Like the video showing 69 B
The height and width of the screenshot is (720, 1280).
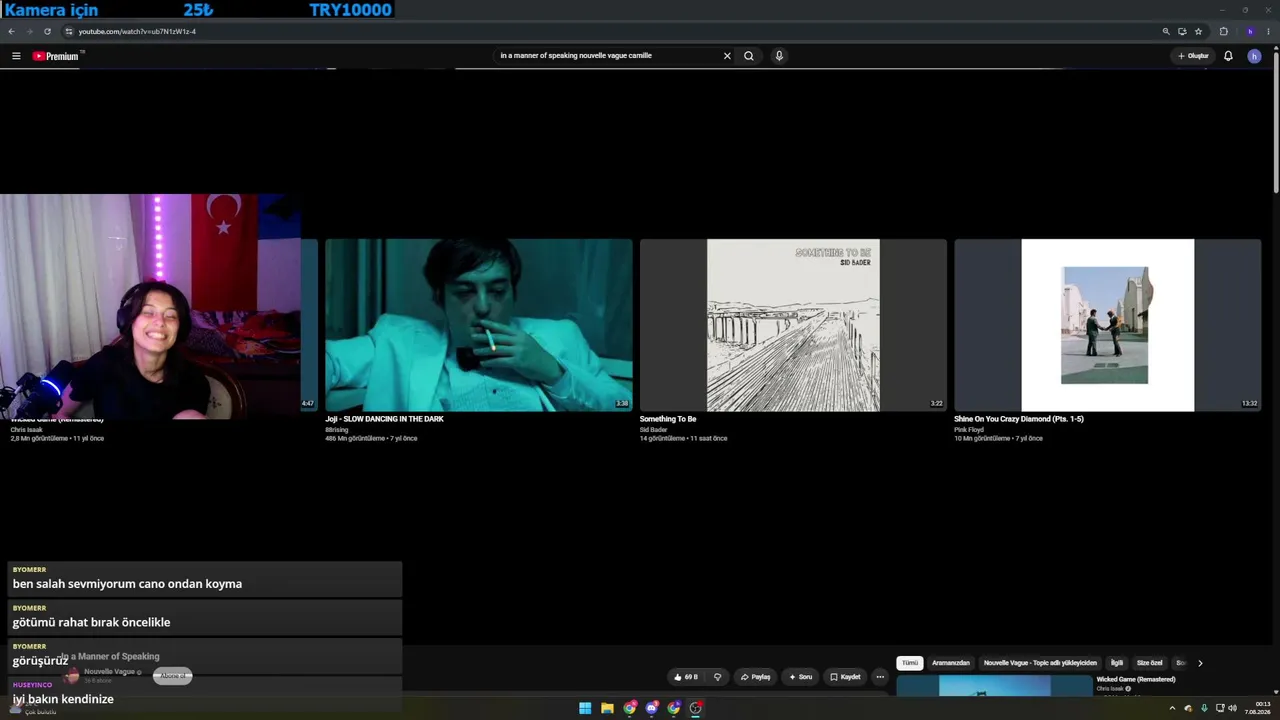[686, 677]
